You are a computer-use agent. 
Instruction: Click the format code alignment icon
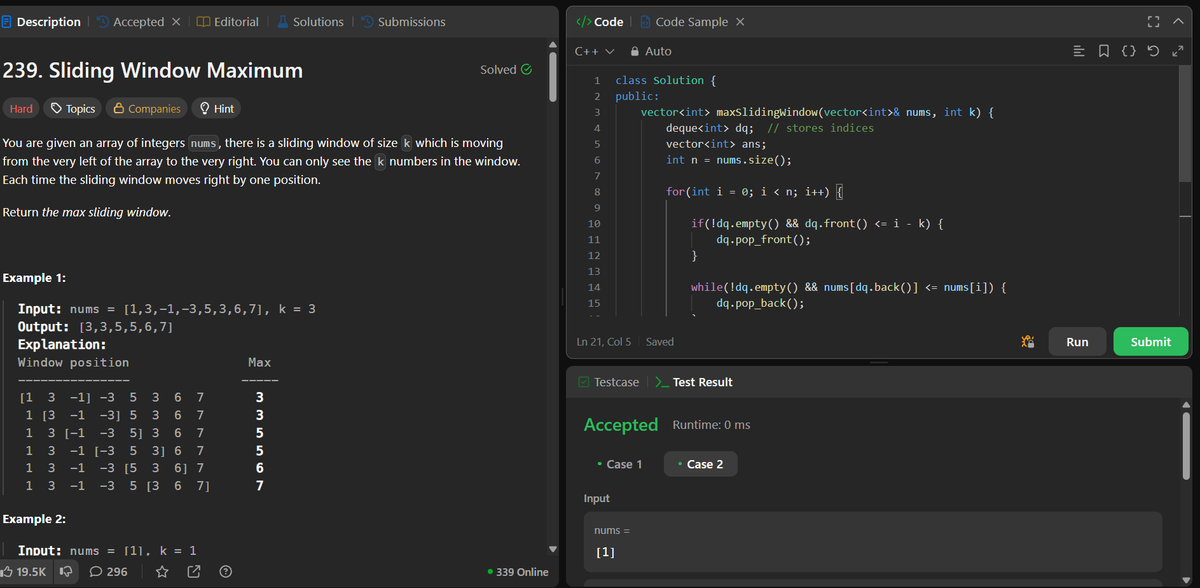tap(1078, 51)
